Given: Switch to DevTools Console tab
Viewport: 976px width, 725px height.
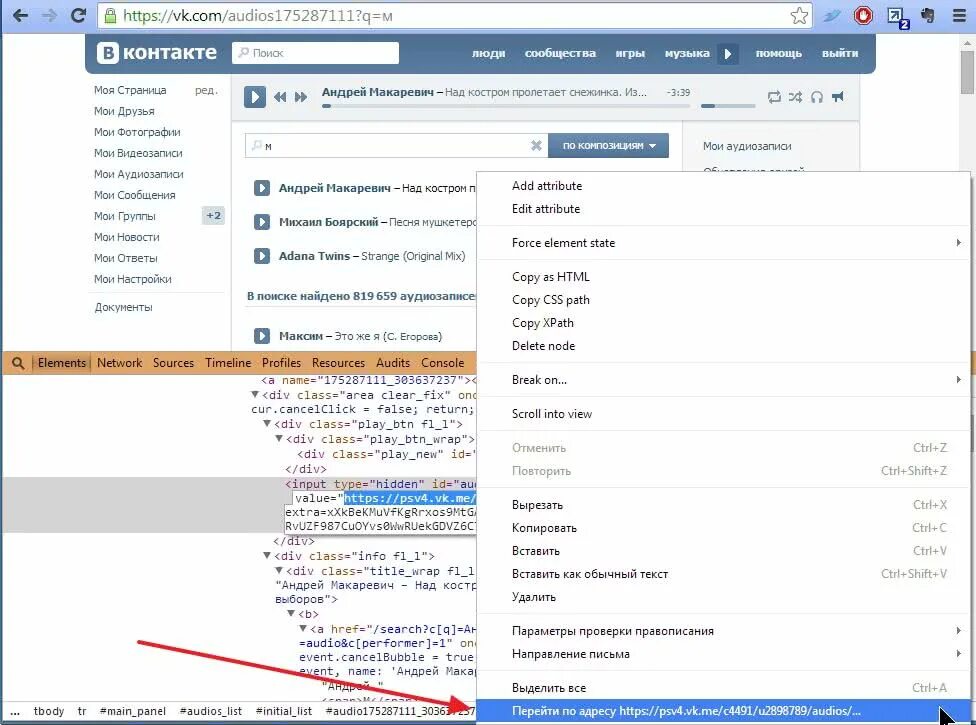Looking at the screenshot, I should (443, 363).
